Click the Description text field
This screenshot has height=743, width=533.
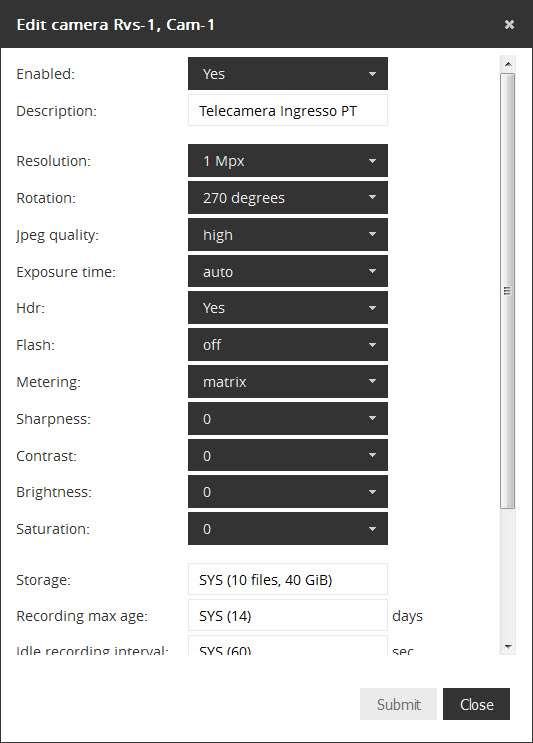pos(288,110)
